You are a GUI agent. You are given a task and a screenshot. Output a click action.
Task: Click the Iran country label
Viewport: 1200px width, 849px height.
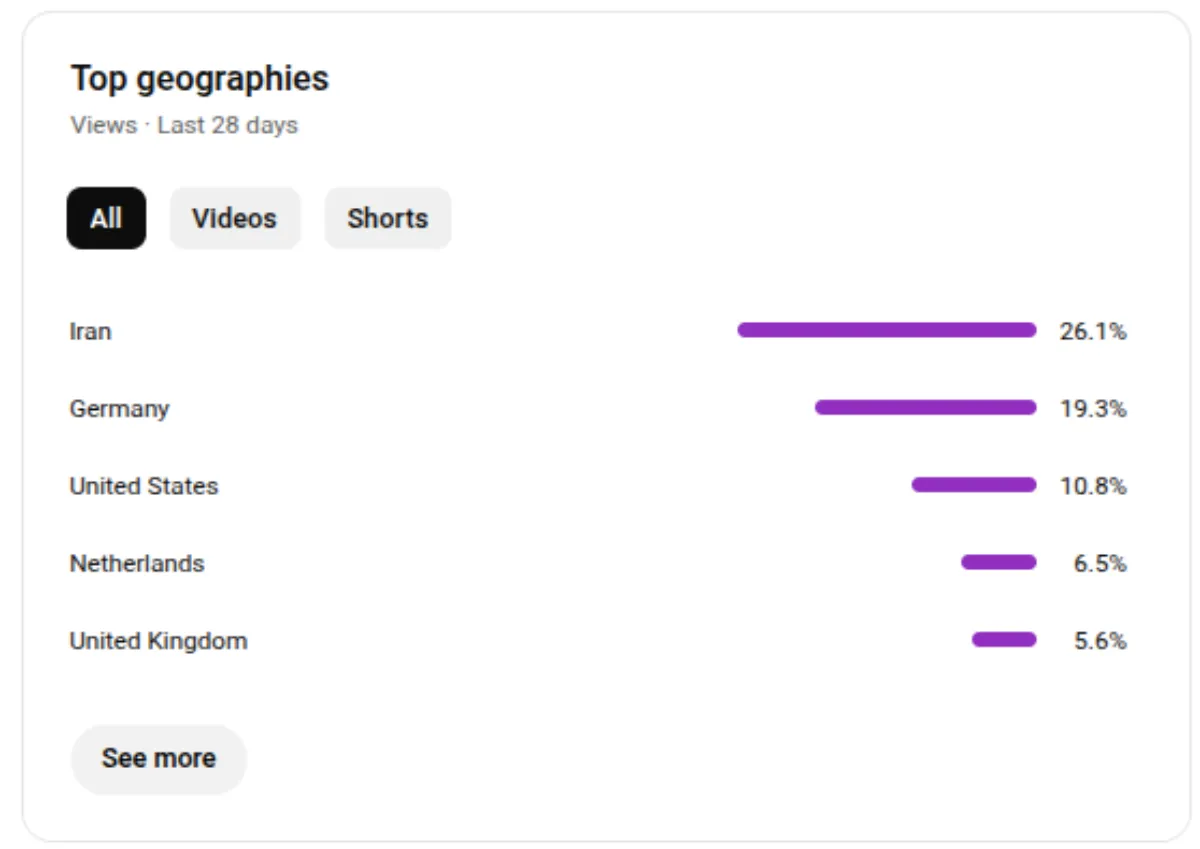[x=90, y=331]
